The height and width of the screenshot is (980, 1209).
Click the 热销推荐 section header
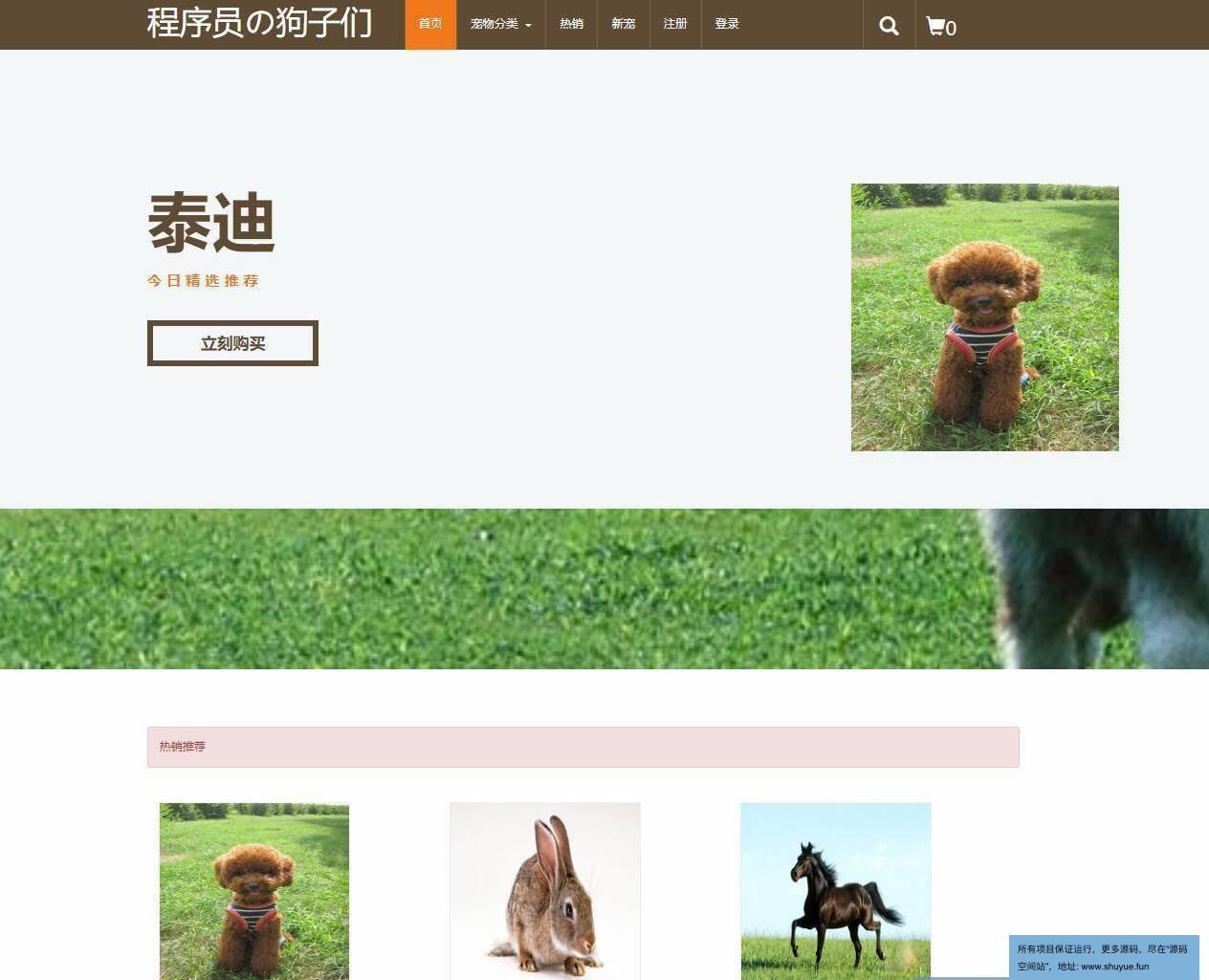pyautogui.click(x=583, y=747)
